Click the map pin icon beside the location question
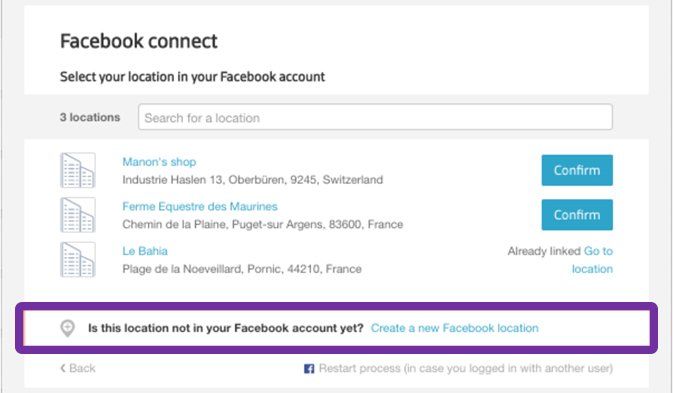 coord(67,328)
